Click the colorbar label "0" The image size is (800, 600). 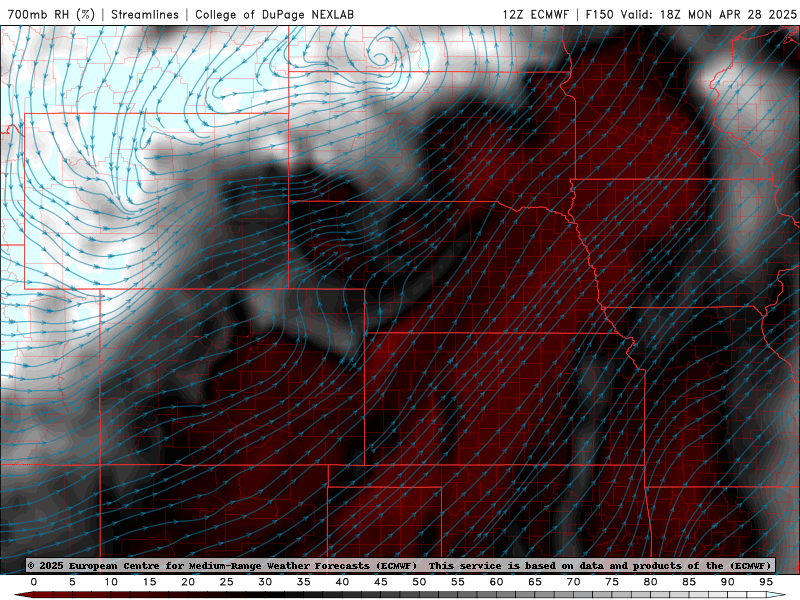(x=34, y=582)
